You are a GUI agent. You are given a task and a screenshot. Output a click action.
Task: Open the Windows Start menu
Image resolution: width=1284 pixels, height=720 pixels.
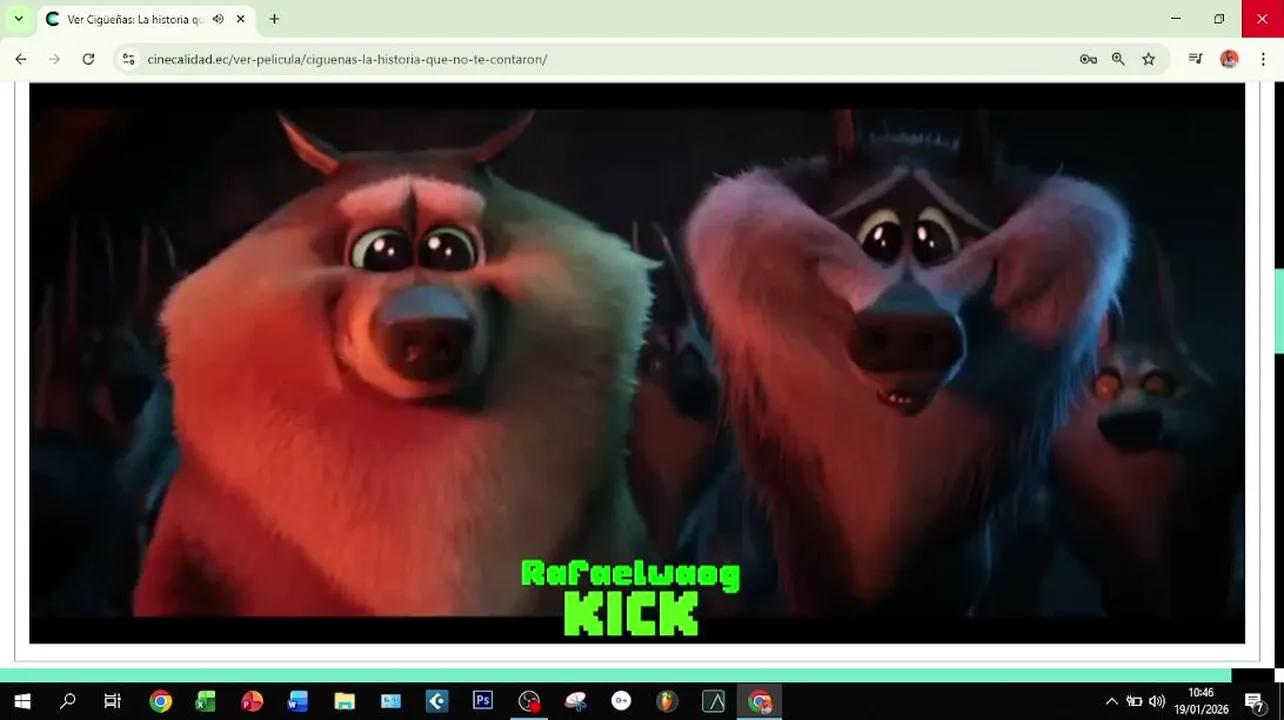click(x=21, y=701)
